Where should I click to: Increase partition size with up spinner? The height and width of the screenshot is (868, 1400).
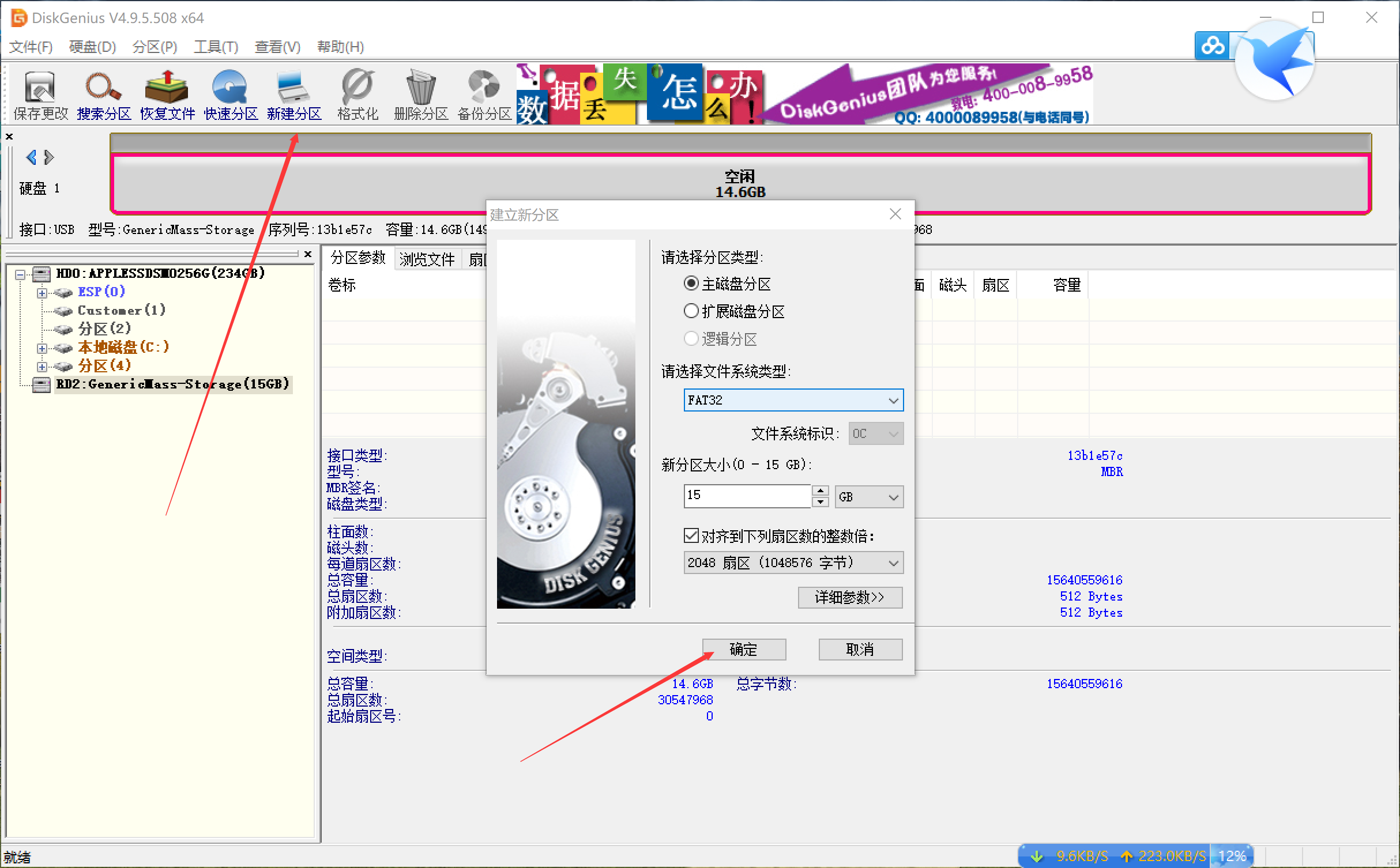(x=820, y=490)
